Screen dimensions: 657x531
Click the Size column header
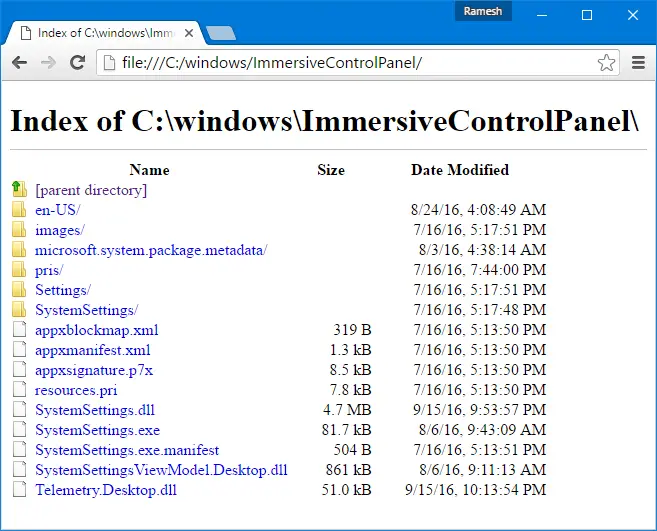[331, 170]
